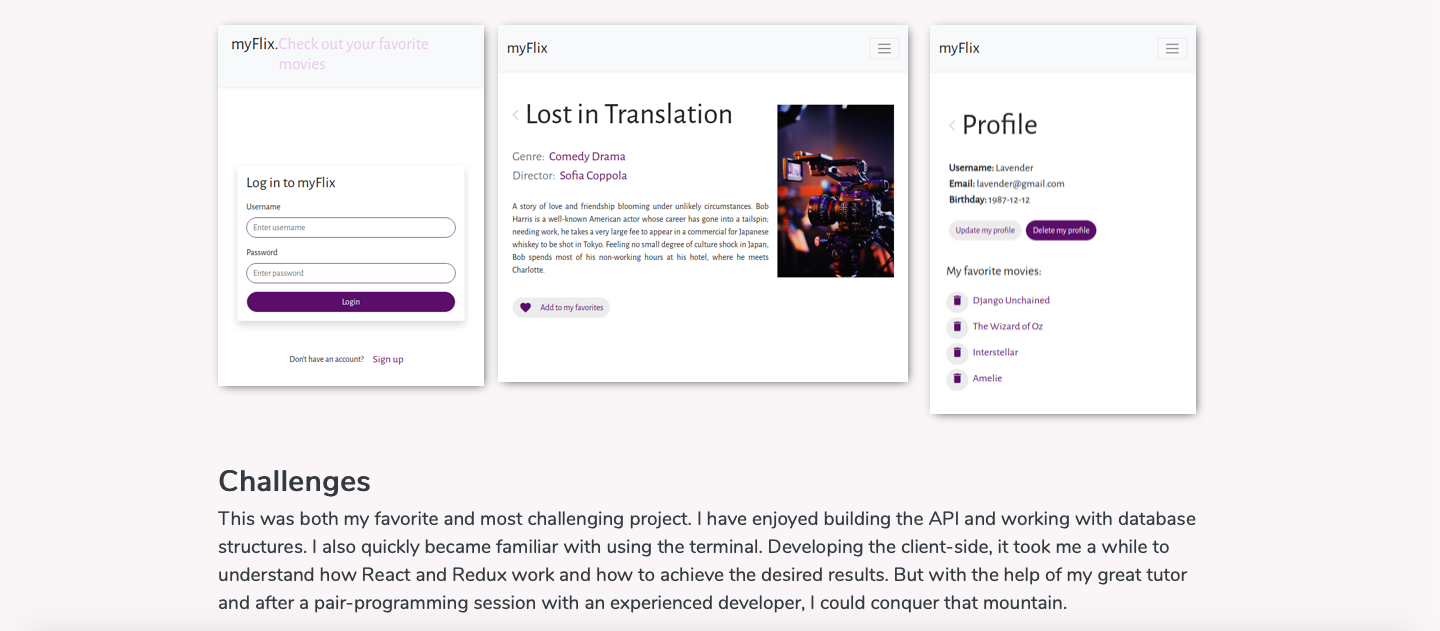Click the back chevron beside Profile heading

952,126
